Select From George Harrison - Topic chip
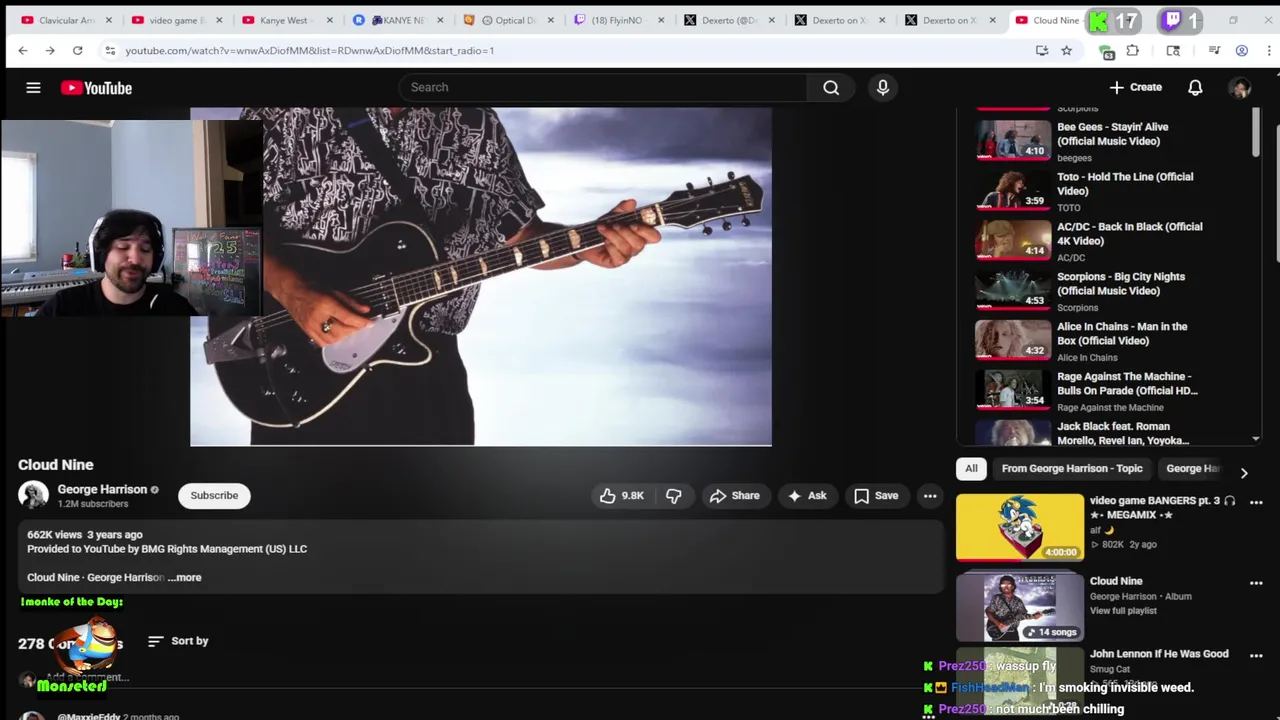 (x=1071, y=468)
